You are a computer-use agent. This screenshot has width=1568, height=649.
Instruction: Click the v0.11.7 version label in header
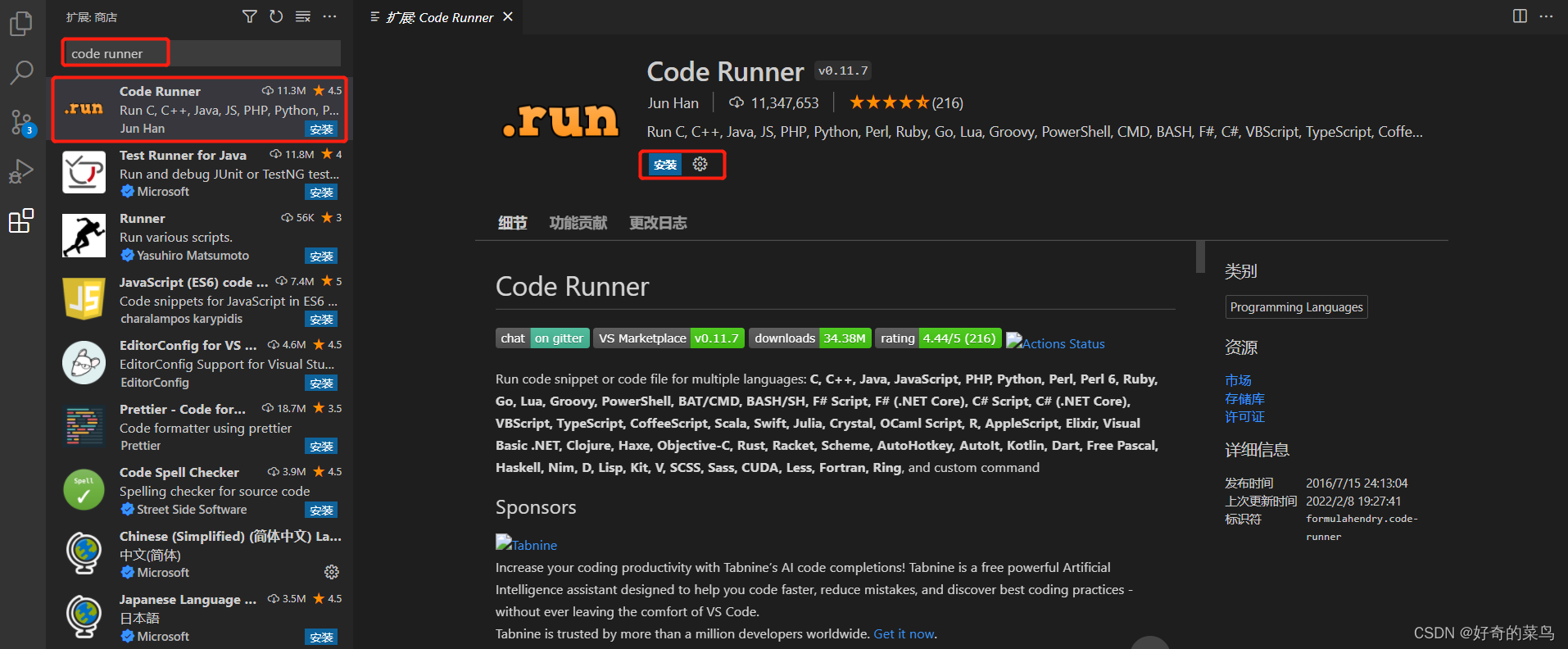(842, 71)
